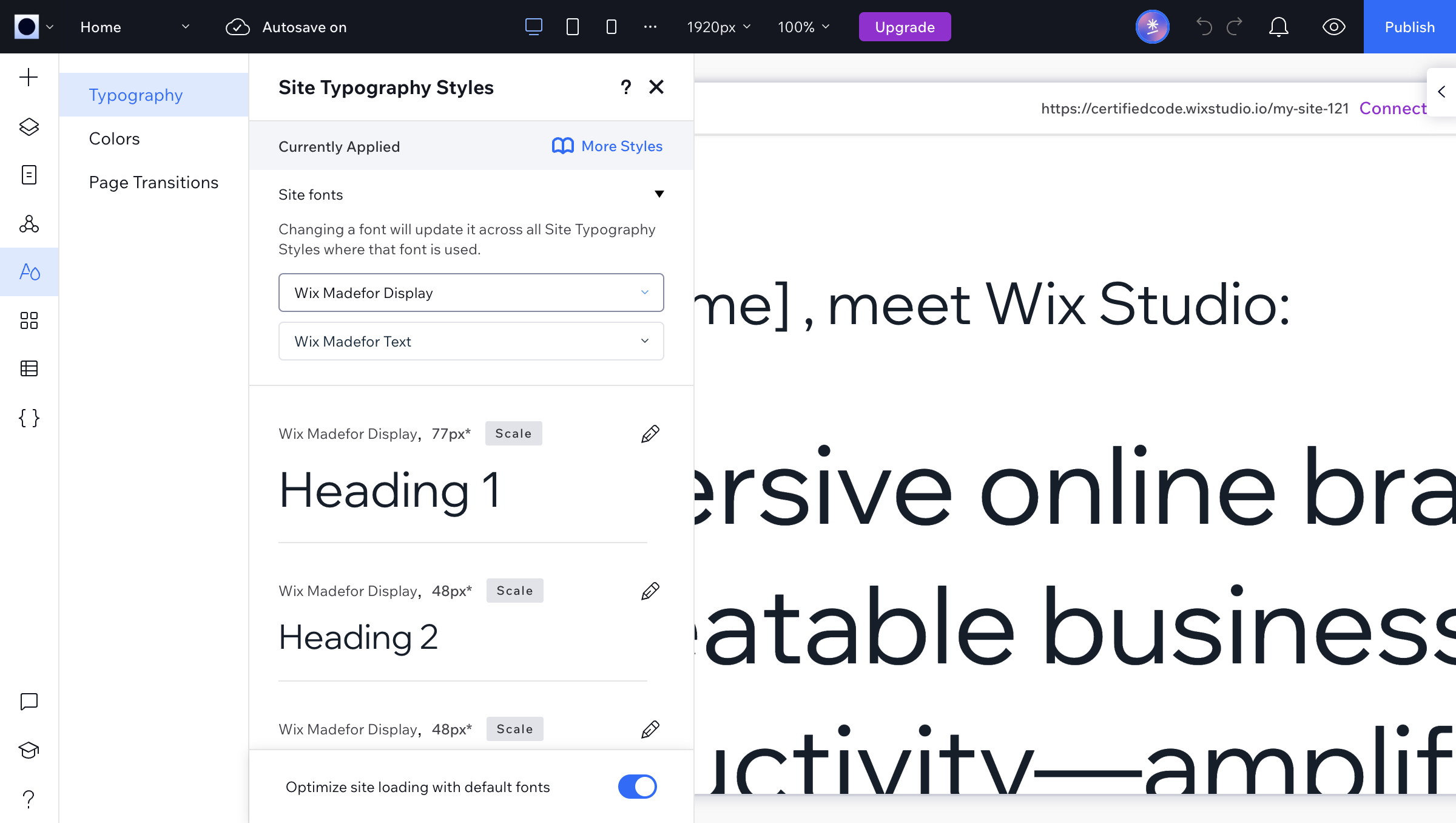1456x823 pixels.
Task: Click the Notifications bell icon
Action: 1279,27
